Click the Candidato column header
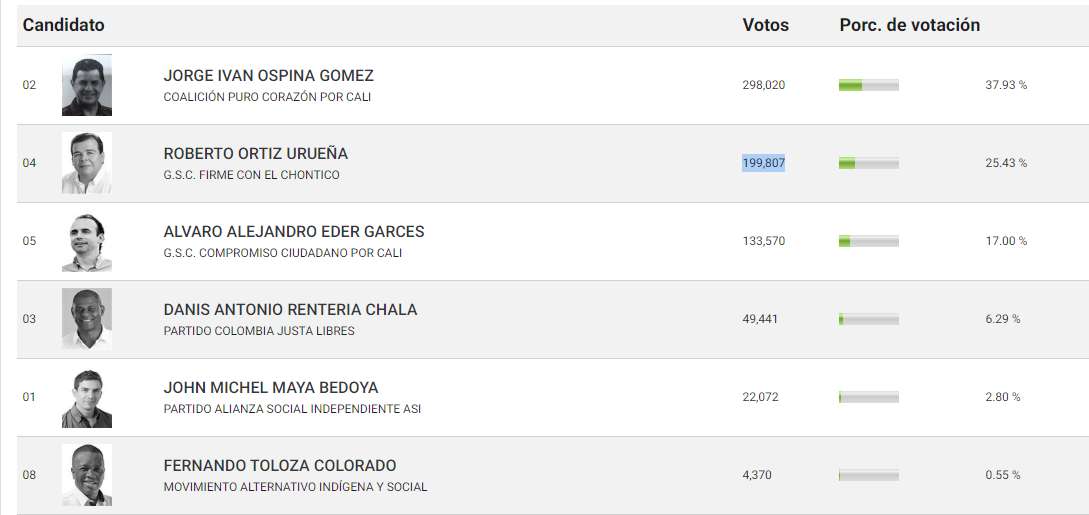This screenshot has width=1089, height=515. tap(64, 25)
